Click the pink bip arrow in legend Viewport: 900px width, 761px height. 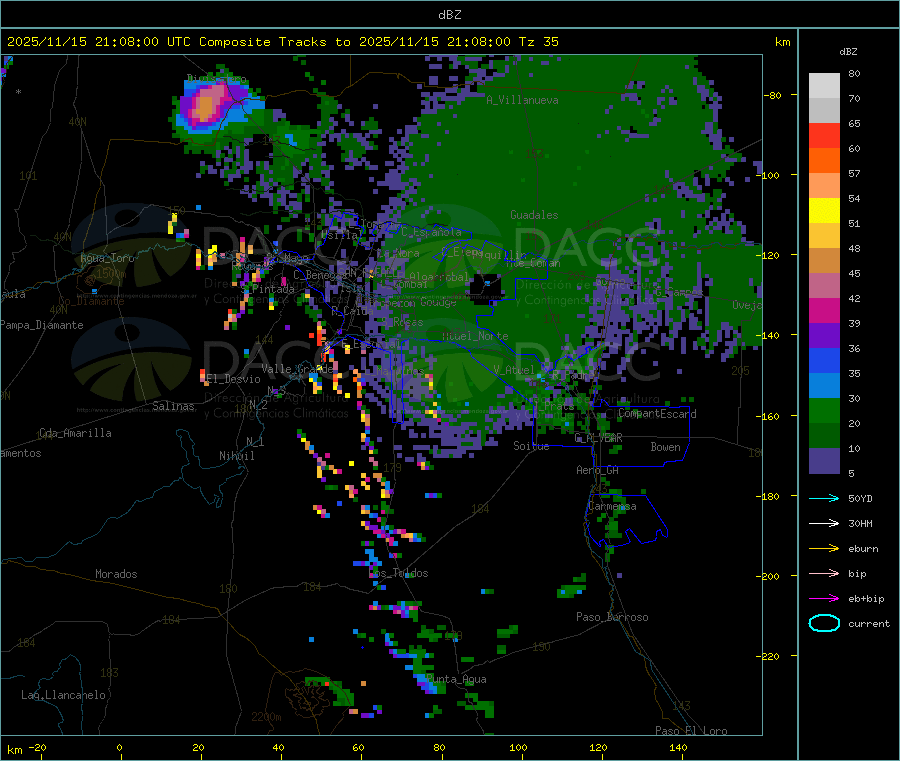click(824, 573)
